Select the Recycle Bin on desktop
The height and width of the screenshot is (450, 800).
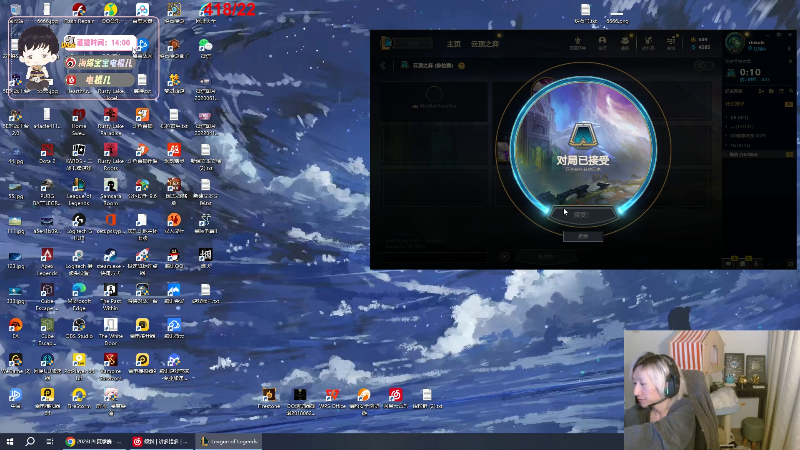[15, 13]
